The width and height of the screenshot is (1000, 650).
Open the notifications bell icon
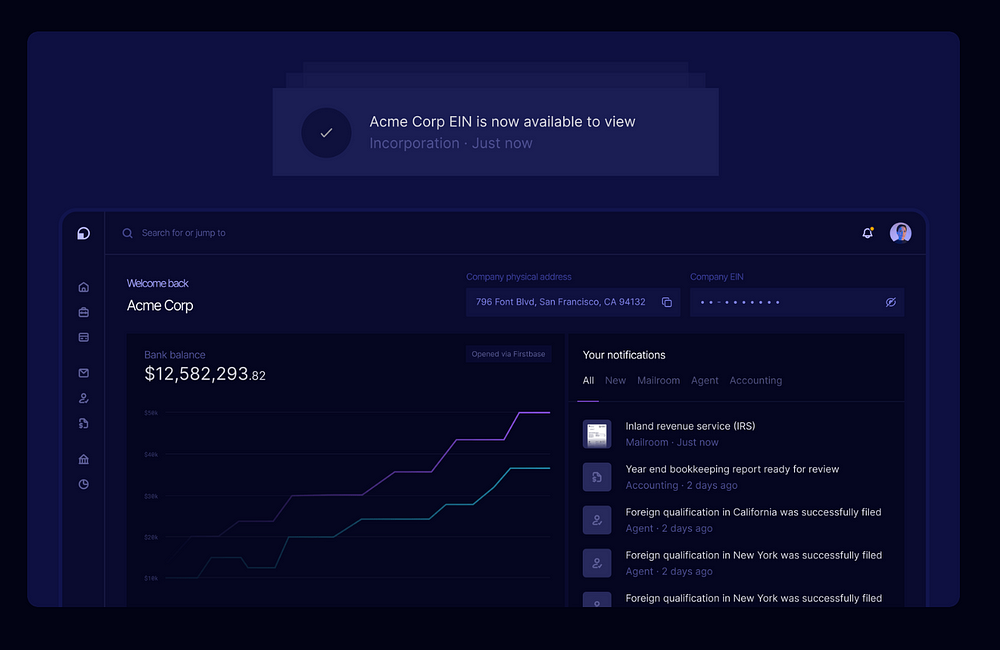(867, 233)
